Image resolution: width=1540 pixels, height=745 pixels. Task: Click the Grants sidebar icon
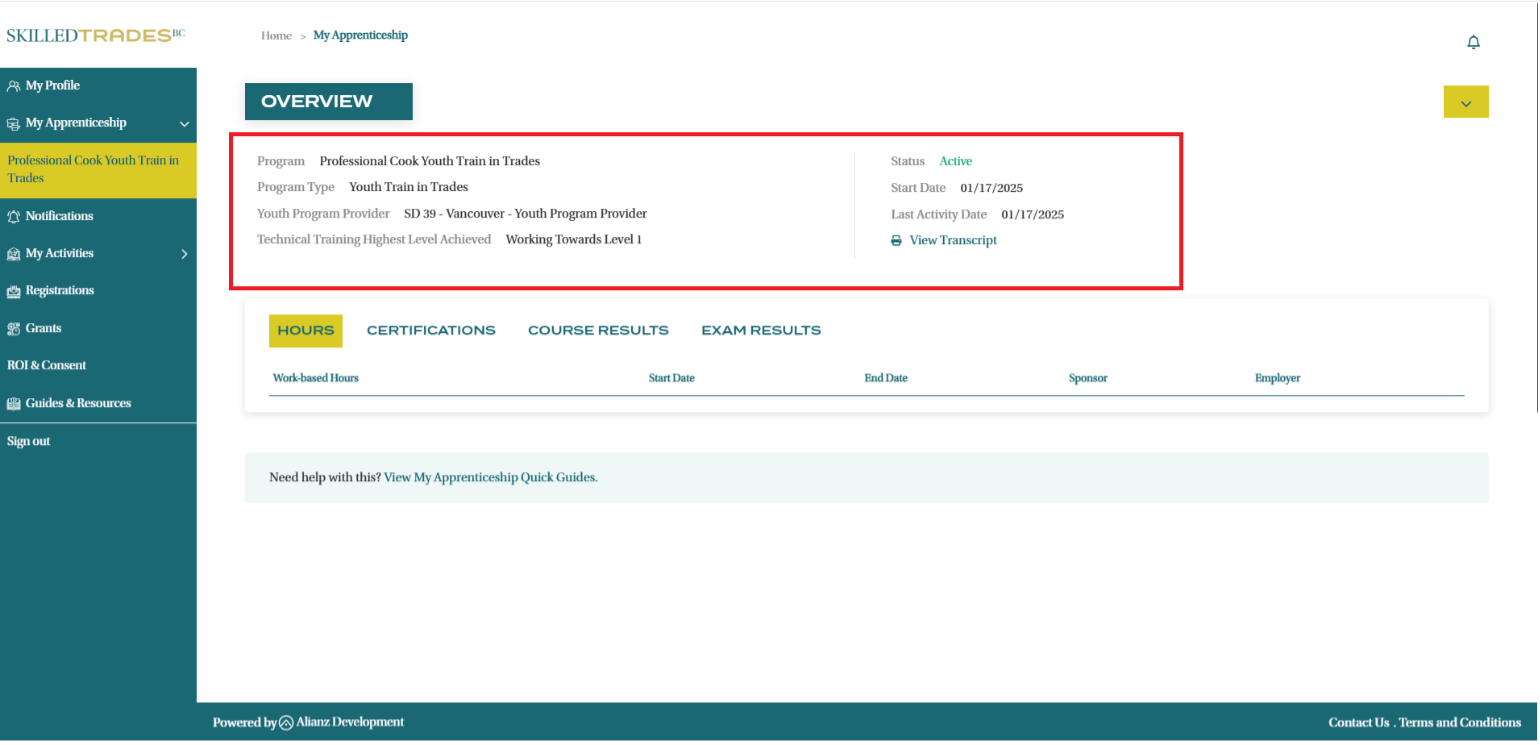13,329
